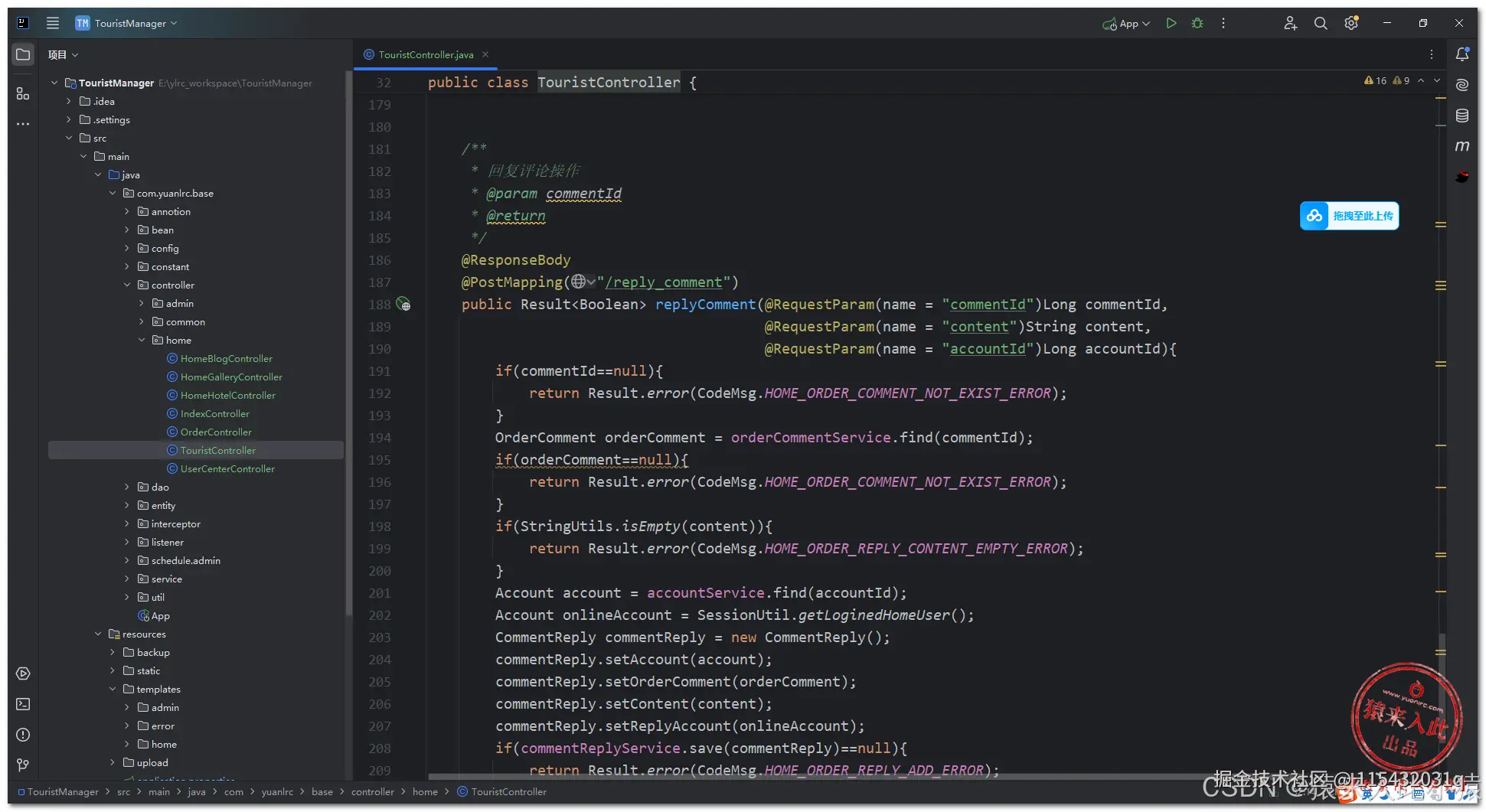Viewport: 1486px width, 812px height.
Task: Collapse the resources folder
Action: (98, 634)
